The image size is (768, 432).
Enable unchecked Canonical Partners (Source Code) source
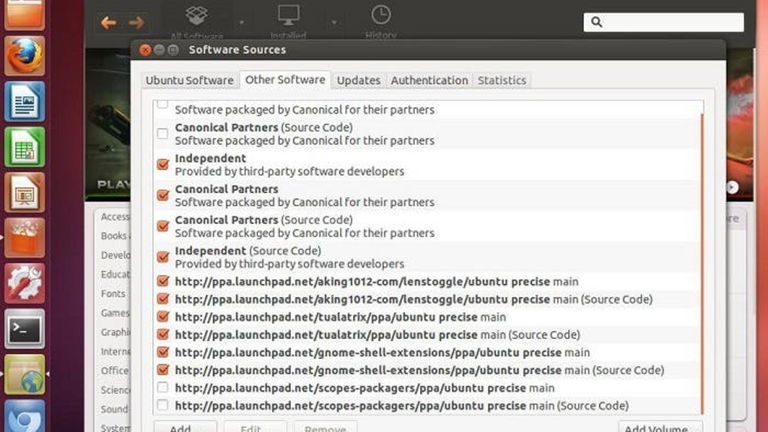point(163,134)
